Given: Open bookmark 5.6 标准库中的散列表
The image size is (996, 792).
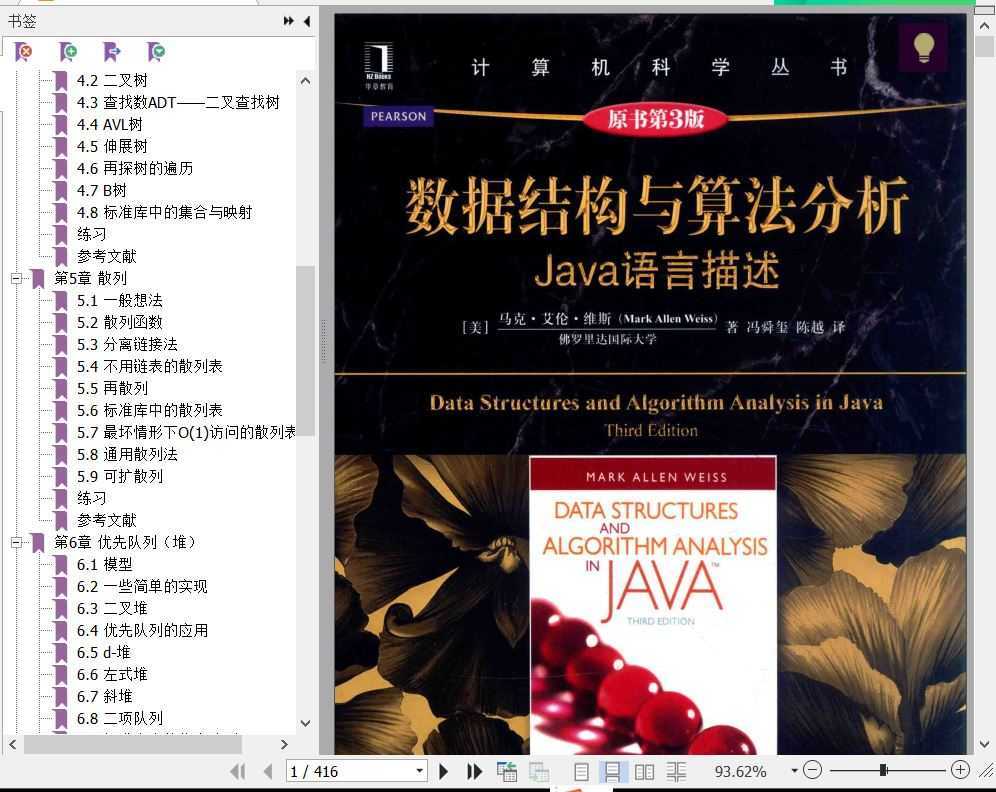Looking at the screenshot, I should pos(149,410).
